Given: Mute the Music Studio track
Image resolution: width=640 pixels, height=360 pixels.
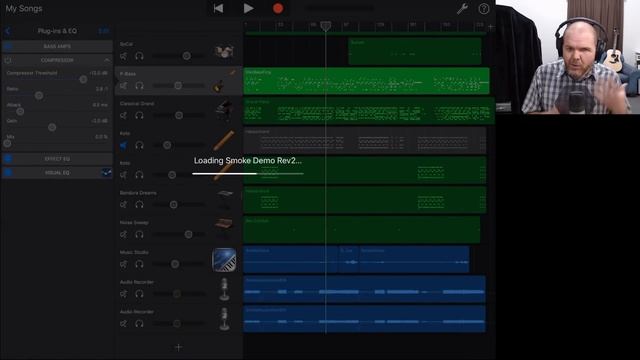Looking at the screenshot, I should [x=123, y=264].
